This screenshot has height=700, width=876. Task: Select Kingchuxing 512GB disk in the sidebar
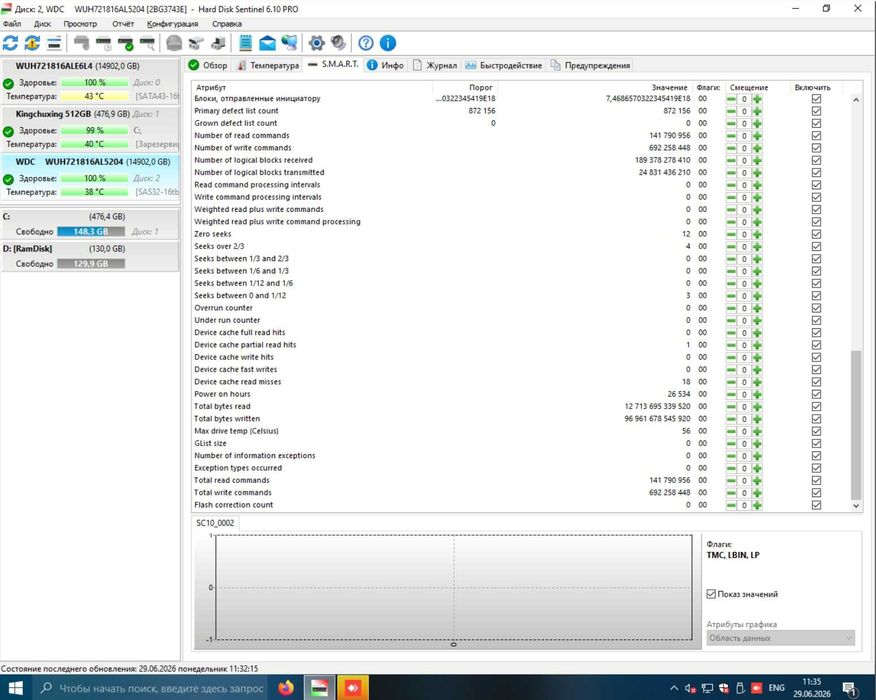point(91,129)
